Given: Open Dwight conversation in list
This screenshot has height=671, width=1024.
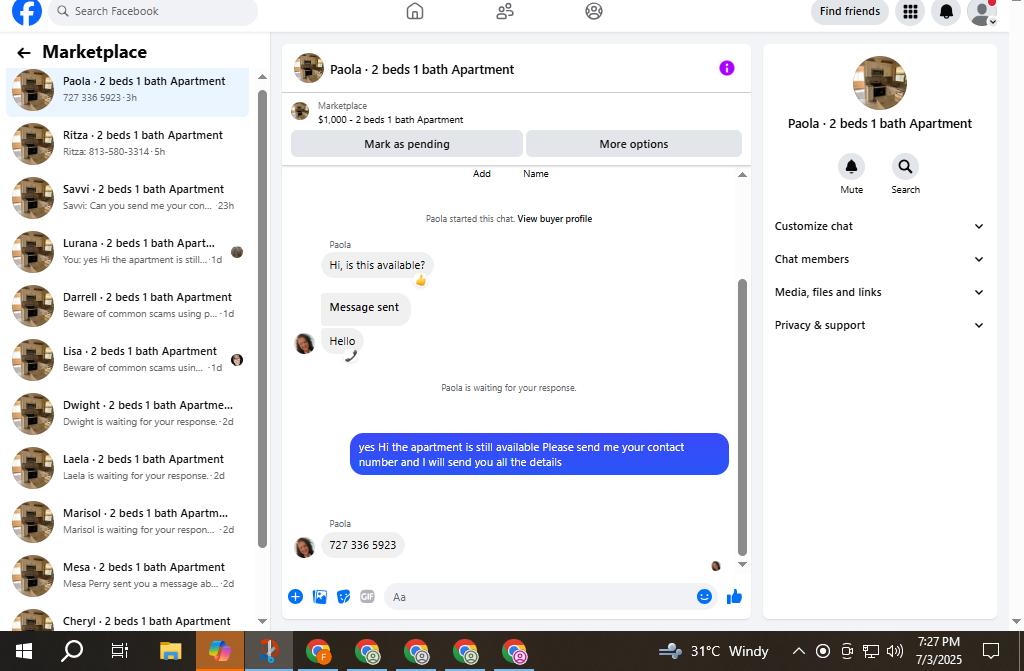Looking at the screenshot, I should coord(127,414).
